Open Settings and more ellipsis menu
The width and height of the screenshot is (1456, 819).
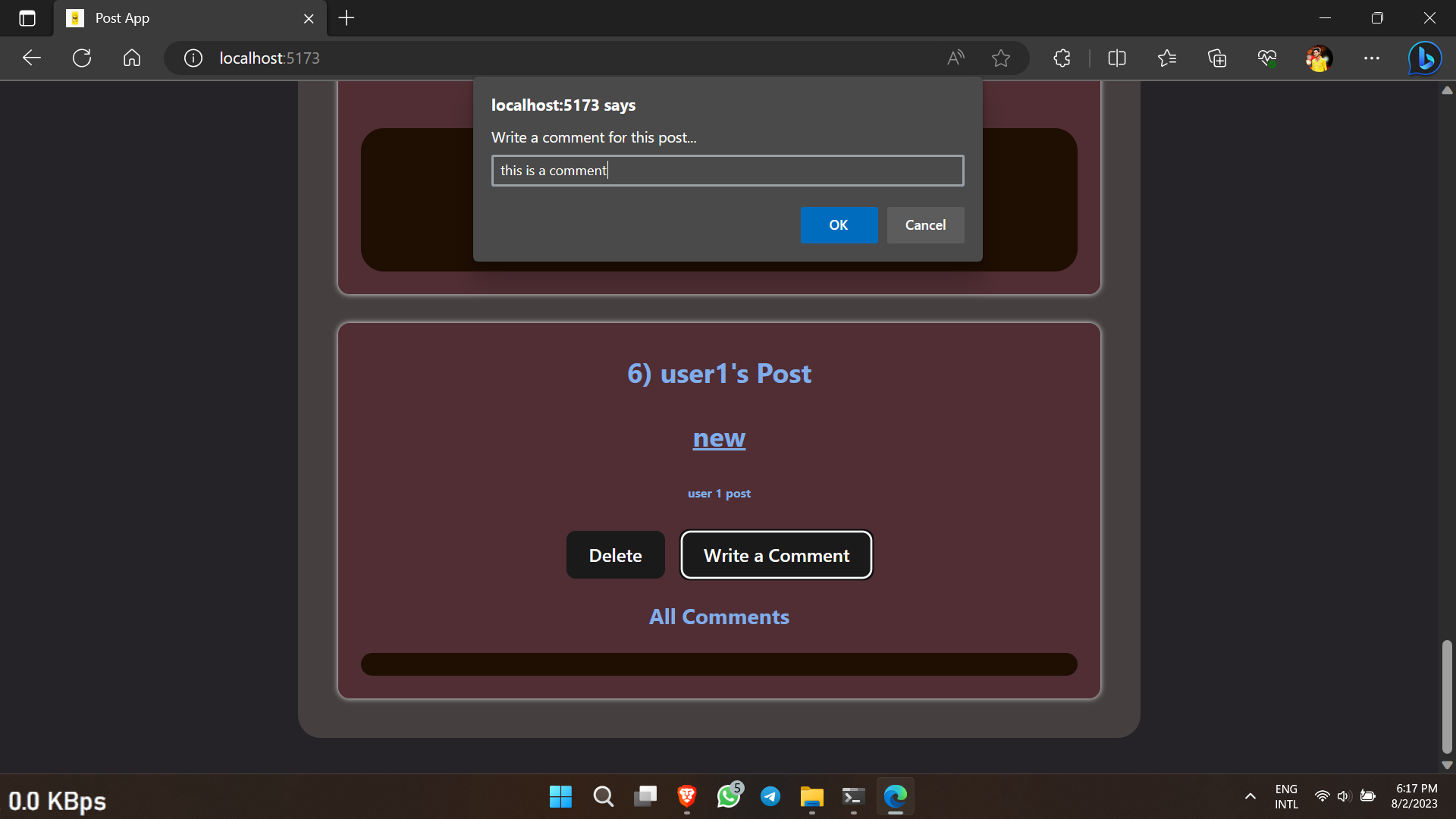[x=1372, y=58]
